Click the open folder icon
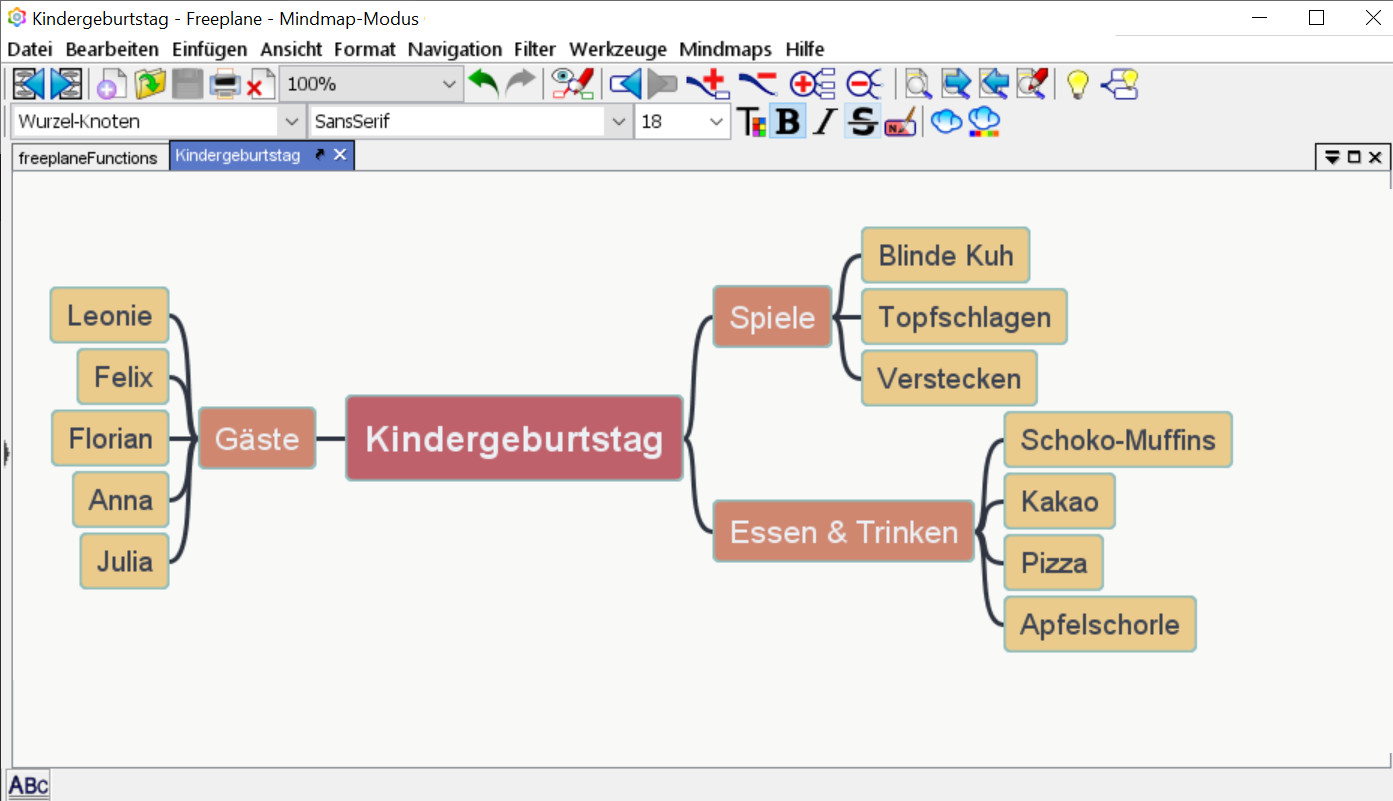Image resolution: width=1393 pixels, height=801 pixels. tap(149, 84)
